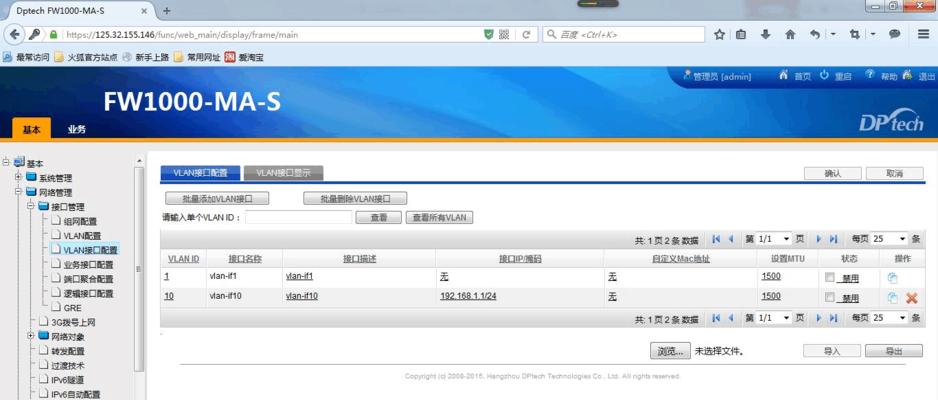Open bottom page number dropdown 1/1

point(774,317)
